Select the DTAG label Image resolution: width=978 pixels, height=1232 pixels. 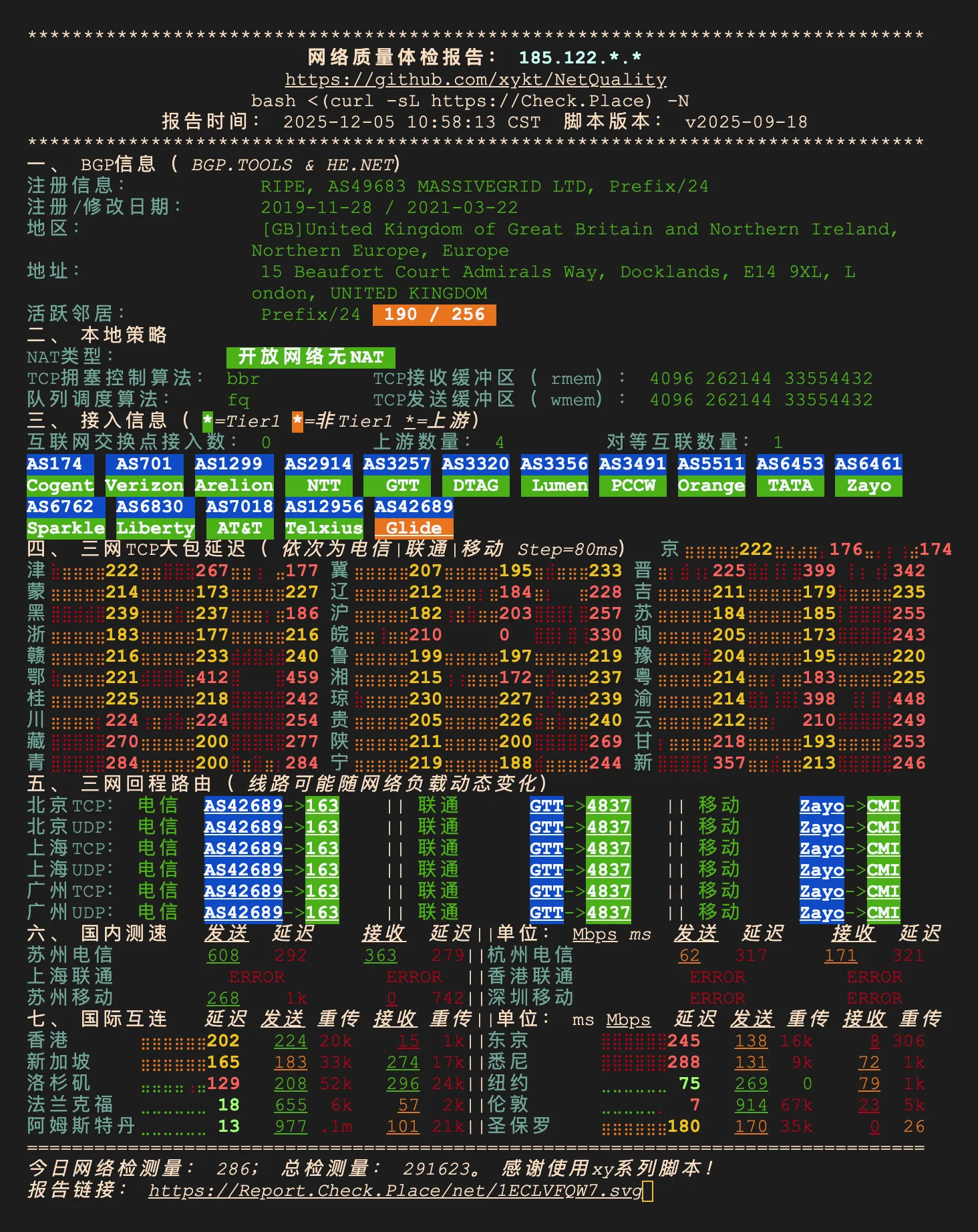tap(476, 485)
